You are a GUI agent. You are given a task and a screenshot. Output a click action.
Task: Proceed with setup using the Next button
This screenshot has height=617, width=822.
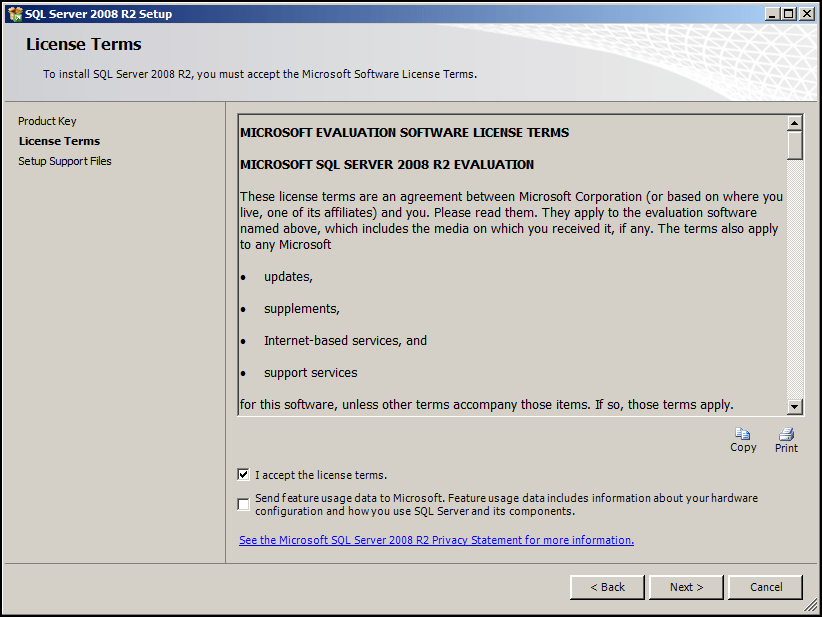[x=686, y=587]
